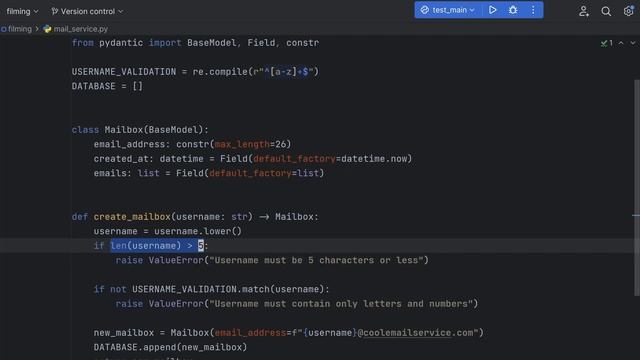The width and height of the screenshot is (640, 360).
Task: Open the test_main run configuration dropdown
Action: (448, 10)
